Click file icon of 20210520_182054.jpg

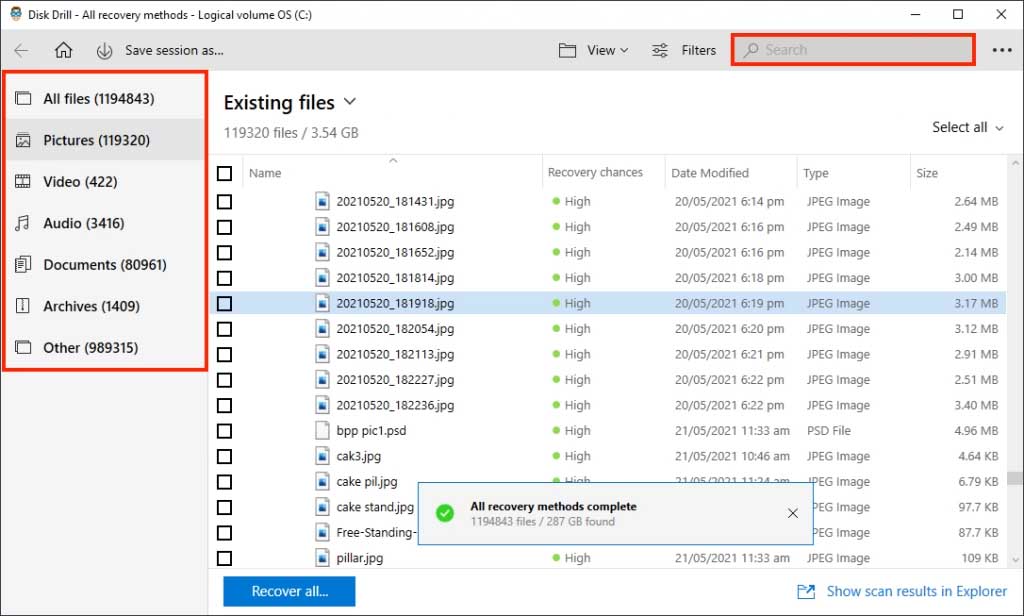322,329
